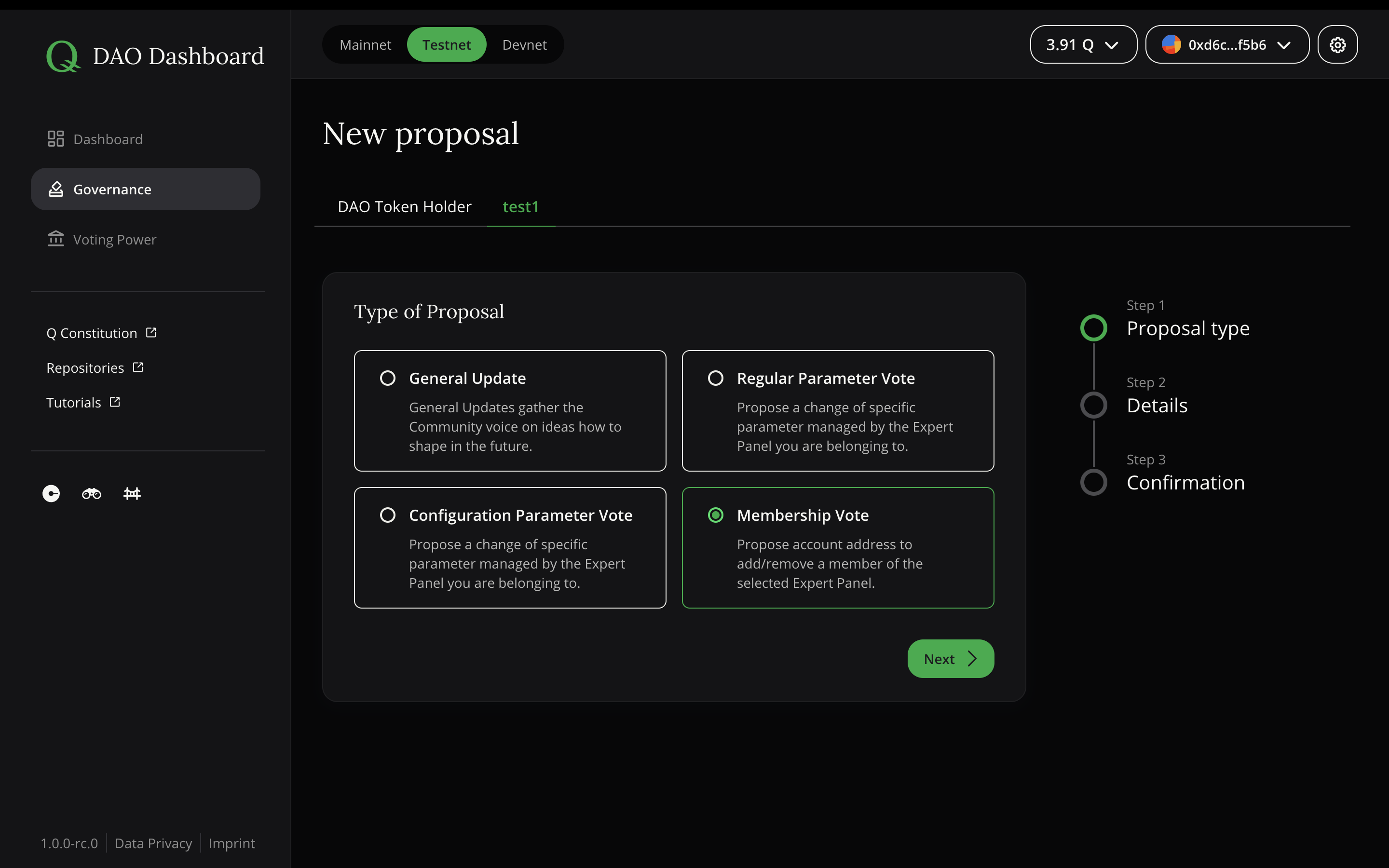
Task: Switch to the DAO Token Holder tab
Action: click(x=405, y=207)
